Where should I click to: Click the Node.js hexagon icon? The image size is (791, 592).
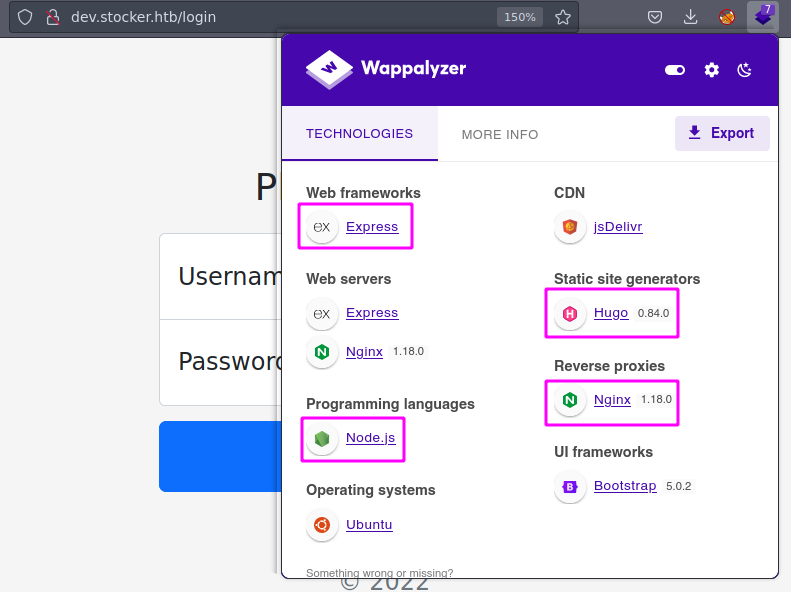pyautogui.click(x=322, y=438)
